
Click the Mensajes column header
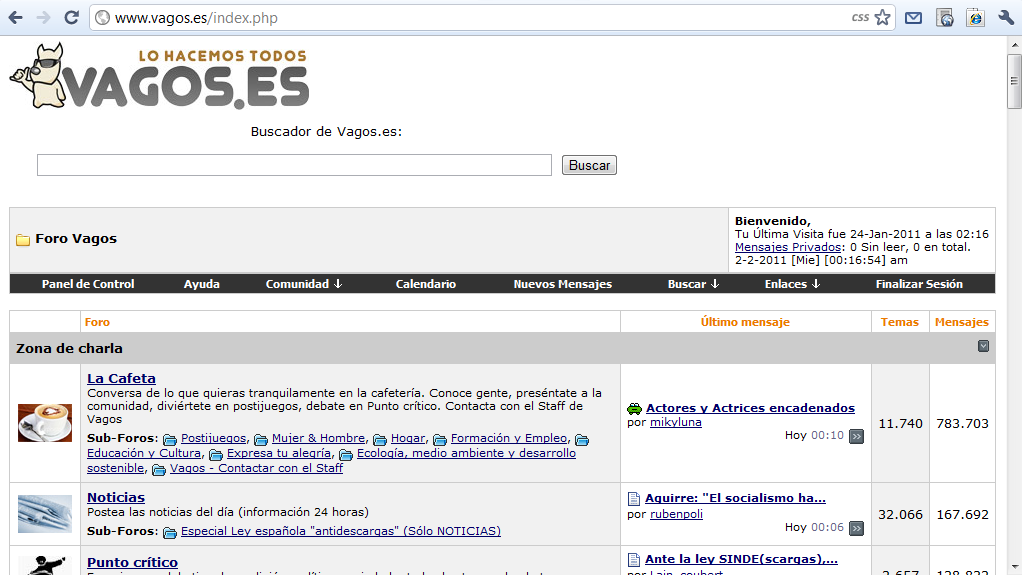pyautogui.click(x=961, y=321)
